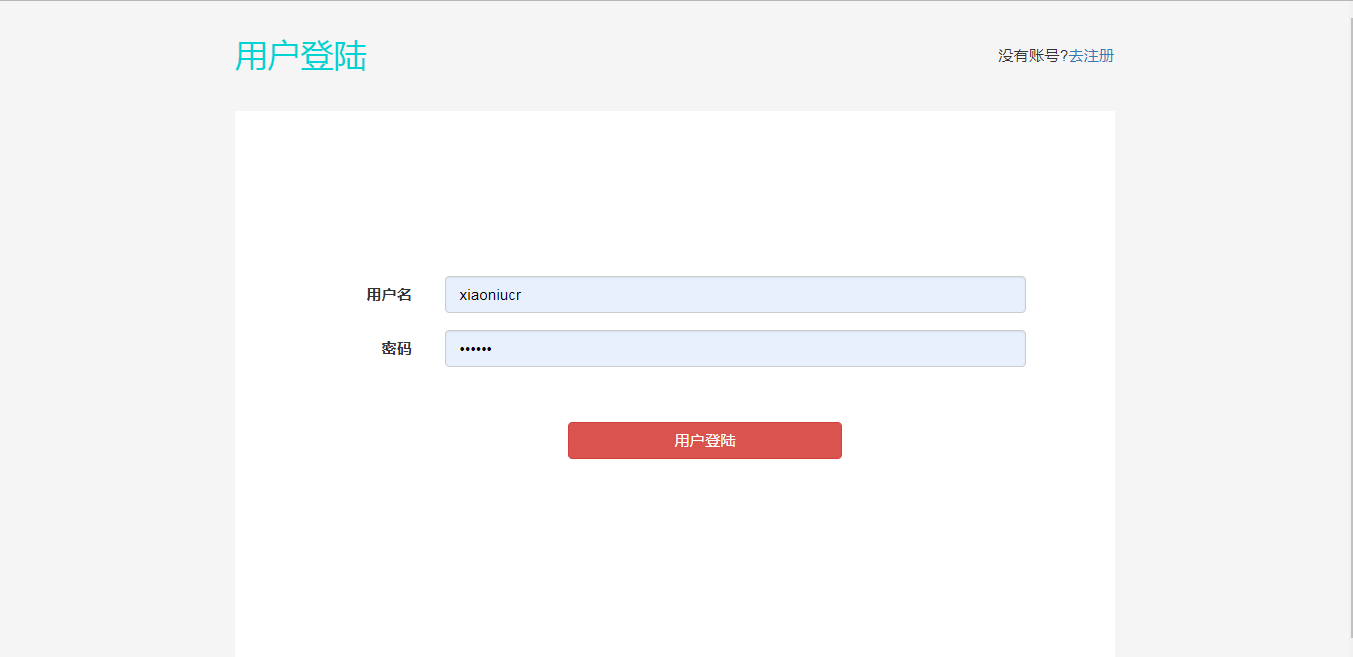Screen dimensions: 1353x657
Task: Click the 密码 field label
Action: tap(396, 349)
